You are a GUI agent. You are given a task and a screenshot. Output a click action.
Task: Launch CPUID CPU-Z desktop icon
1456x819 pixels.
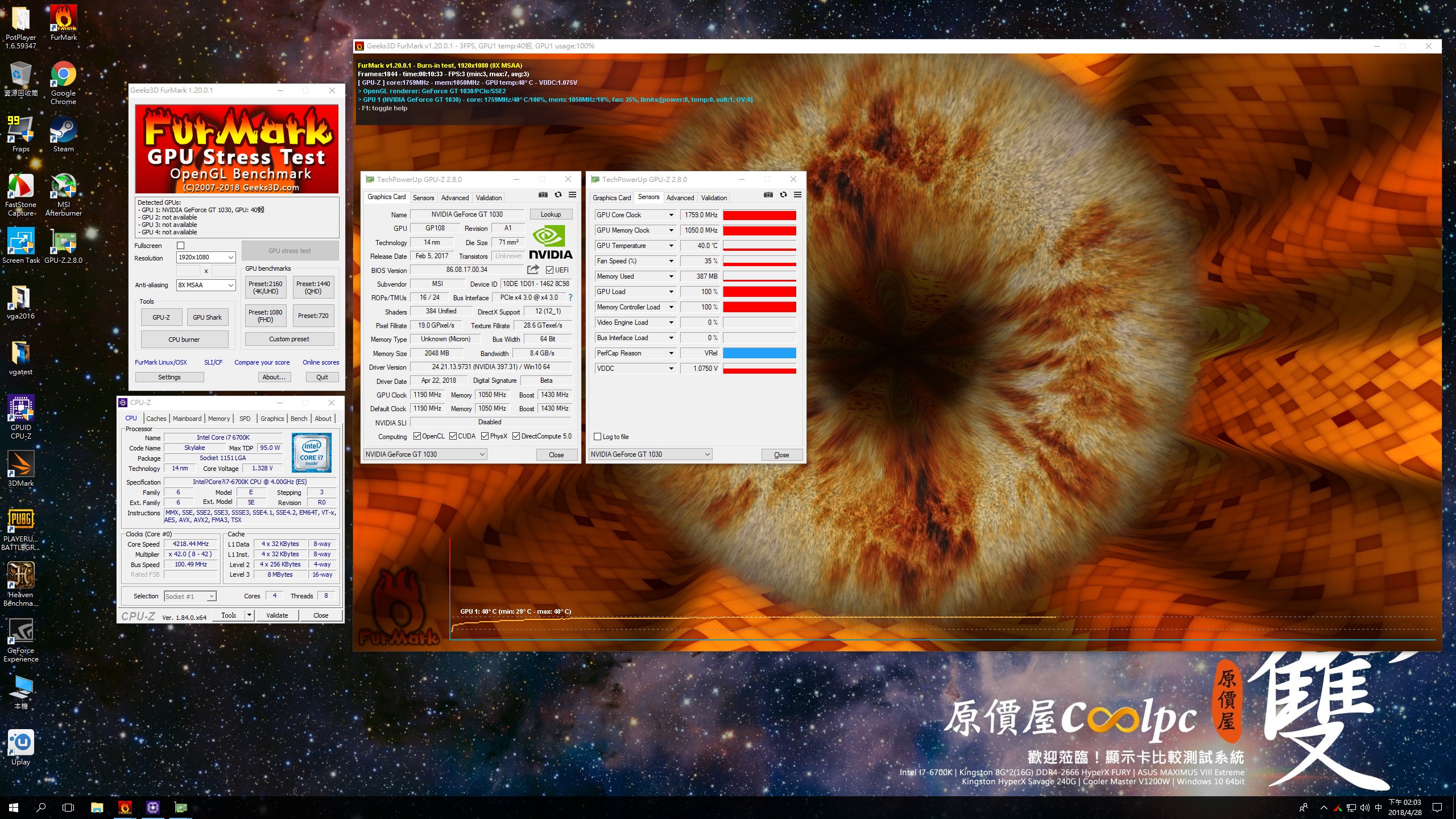21,417
